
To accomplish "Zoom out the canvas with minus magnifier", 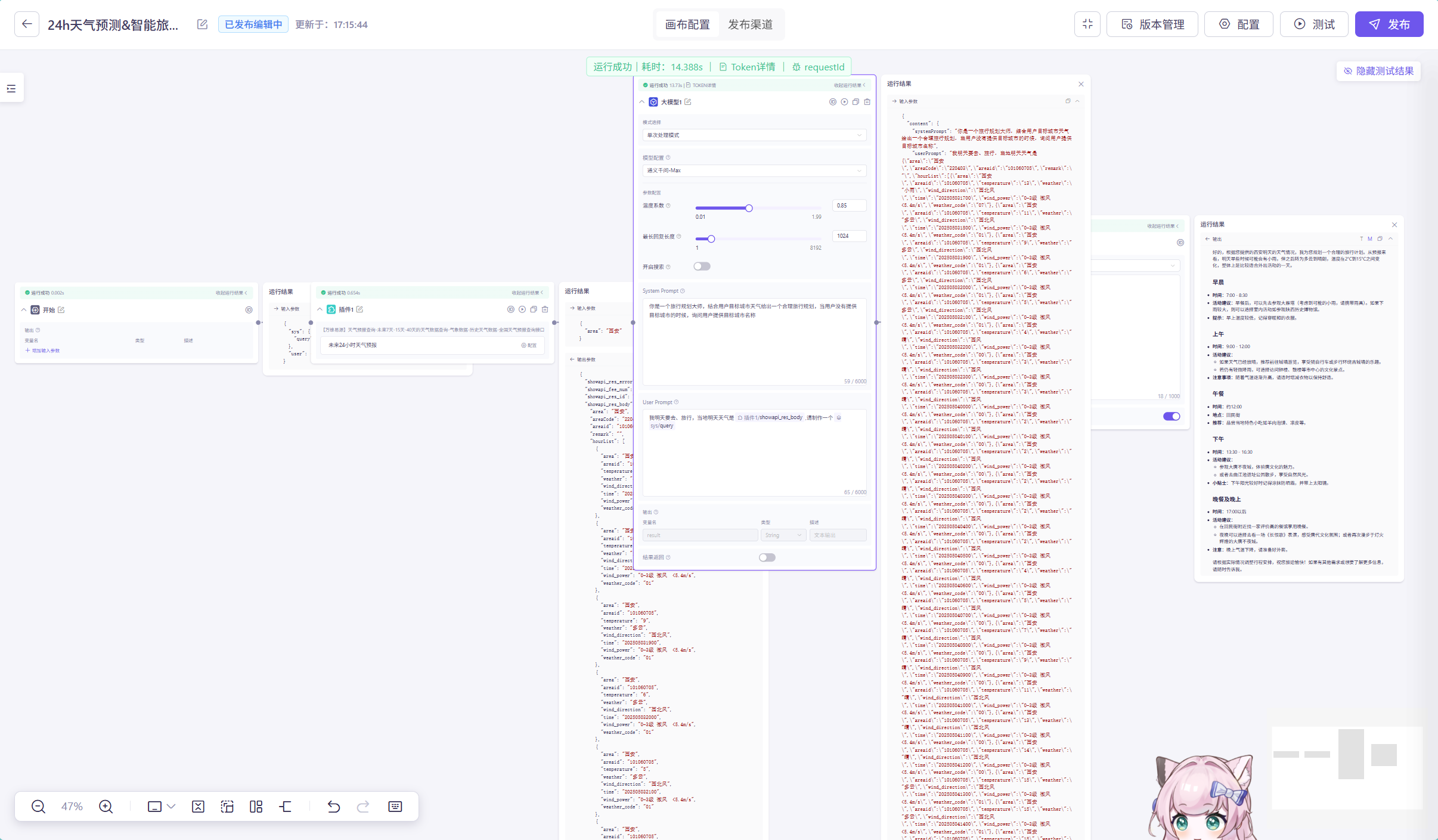I will (38, 807).
